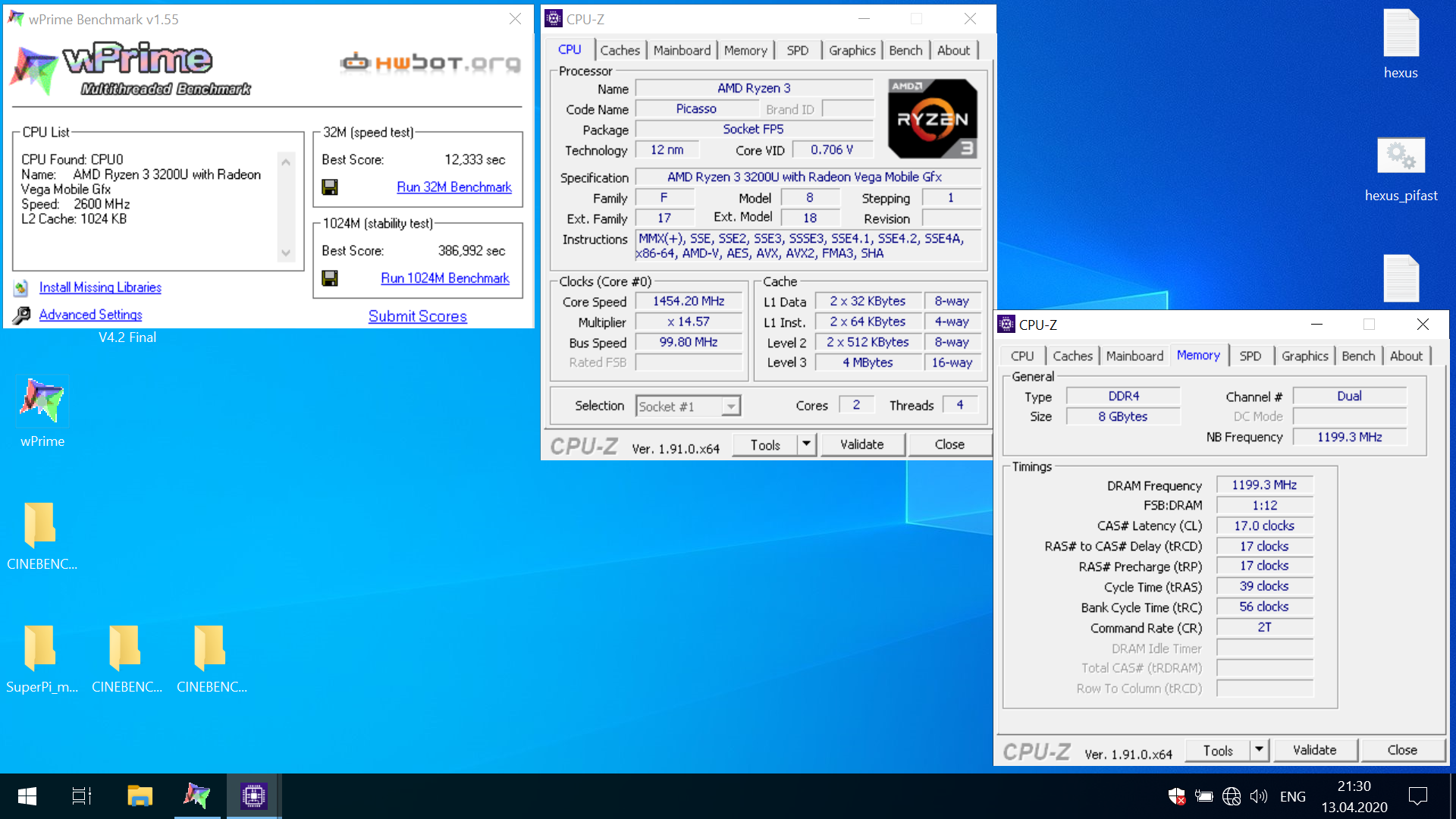The height and width of the screenshot is (819, 1456).
Task: Click Validate in the upper CPU-Z window
Action: click(861, 444)
